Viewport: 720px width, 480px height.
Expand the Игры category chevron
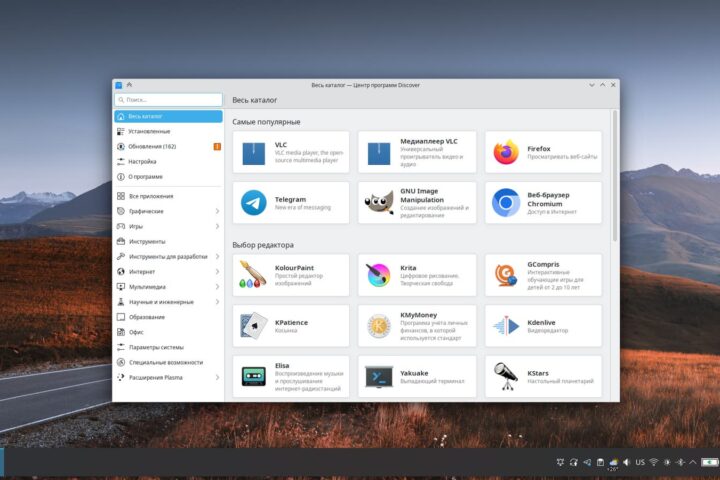click(x=217, y=226)
